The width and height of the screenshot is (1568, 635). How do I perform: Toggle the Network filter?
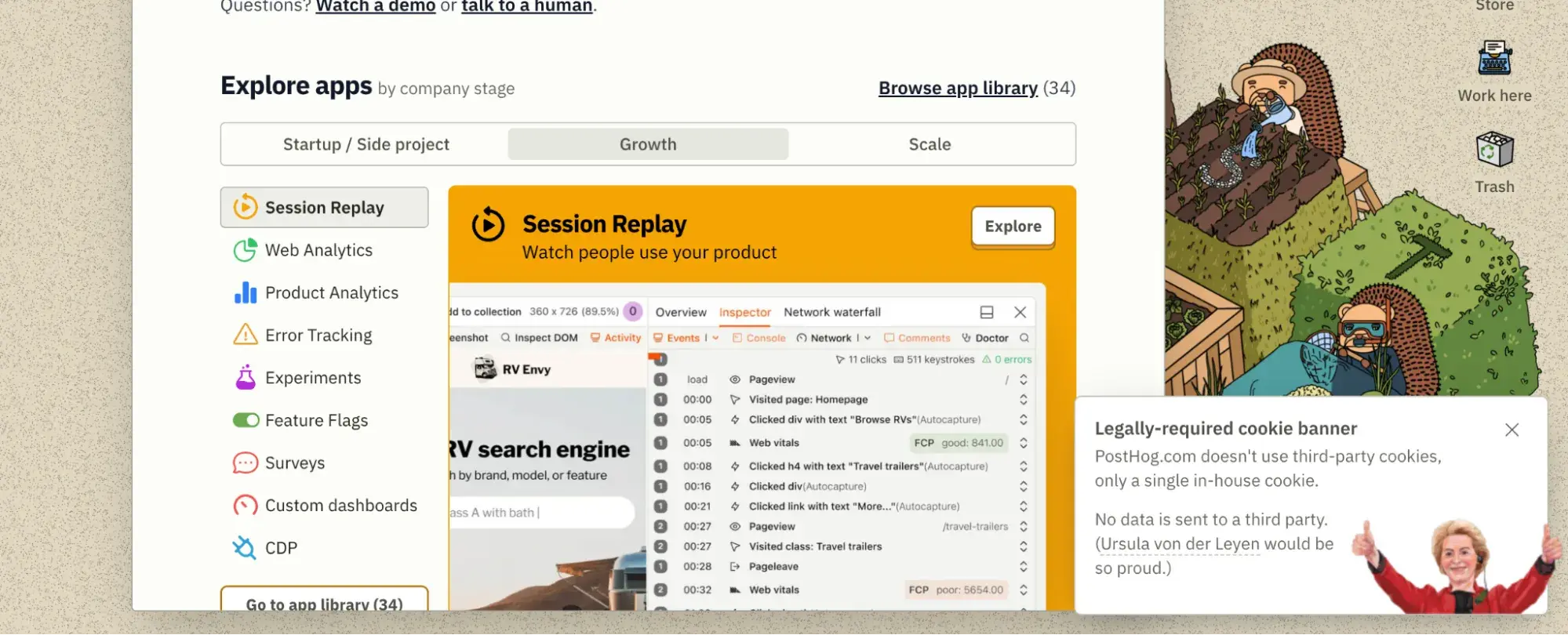pyautogui.click(x=824, y=338)
